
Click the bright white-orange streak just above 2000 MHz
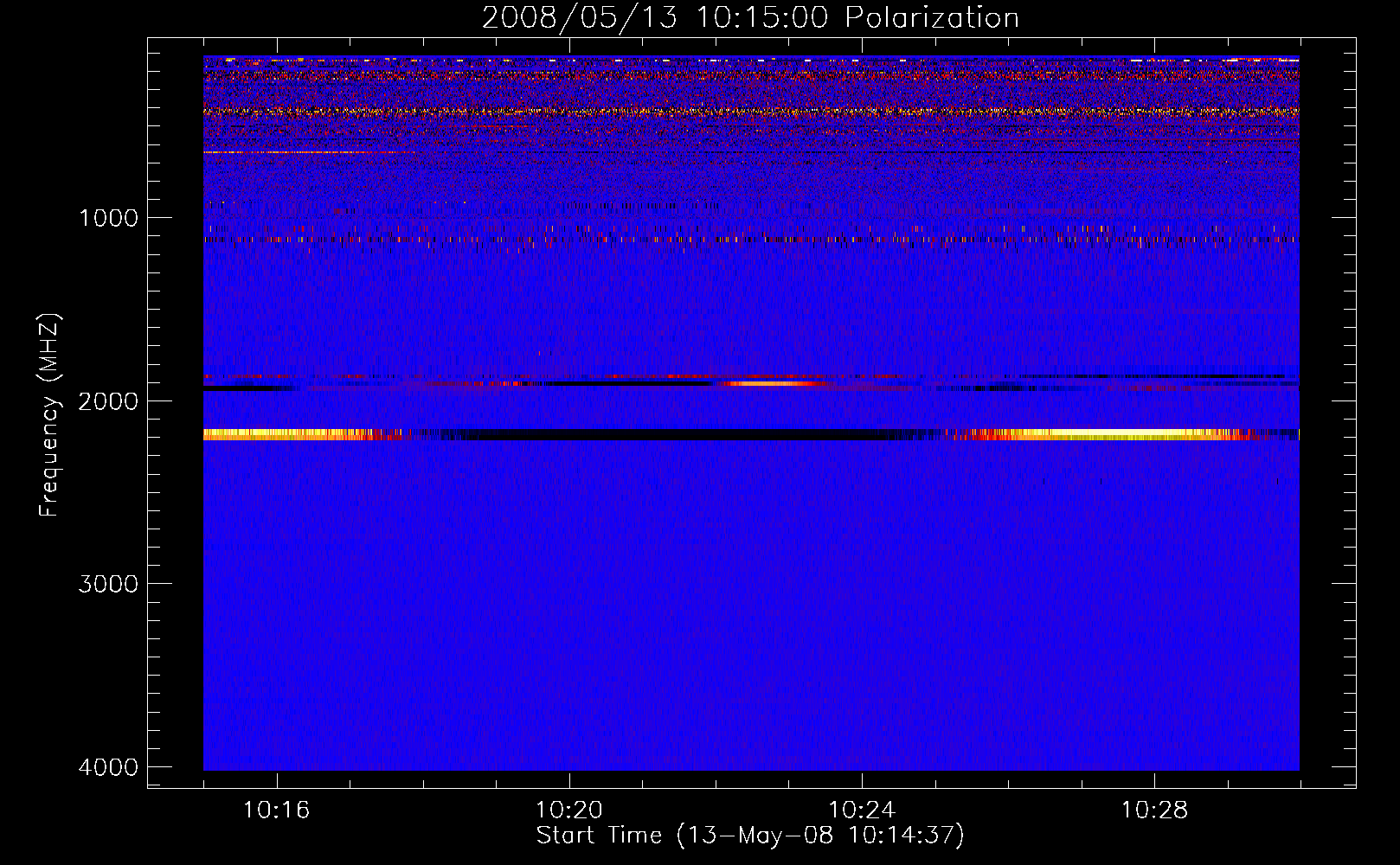pos(770,382)
